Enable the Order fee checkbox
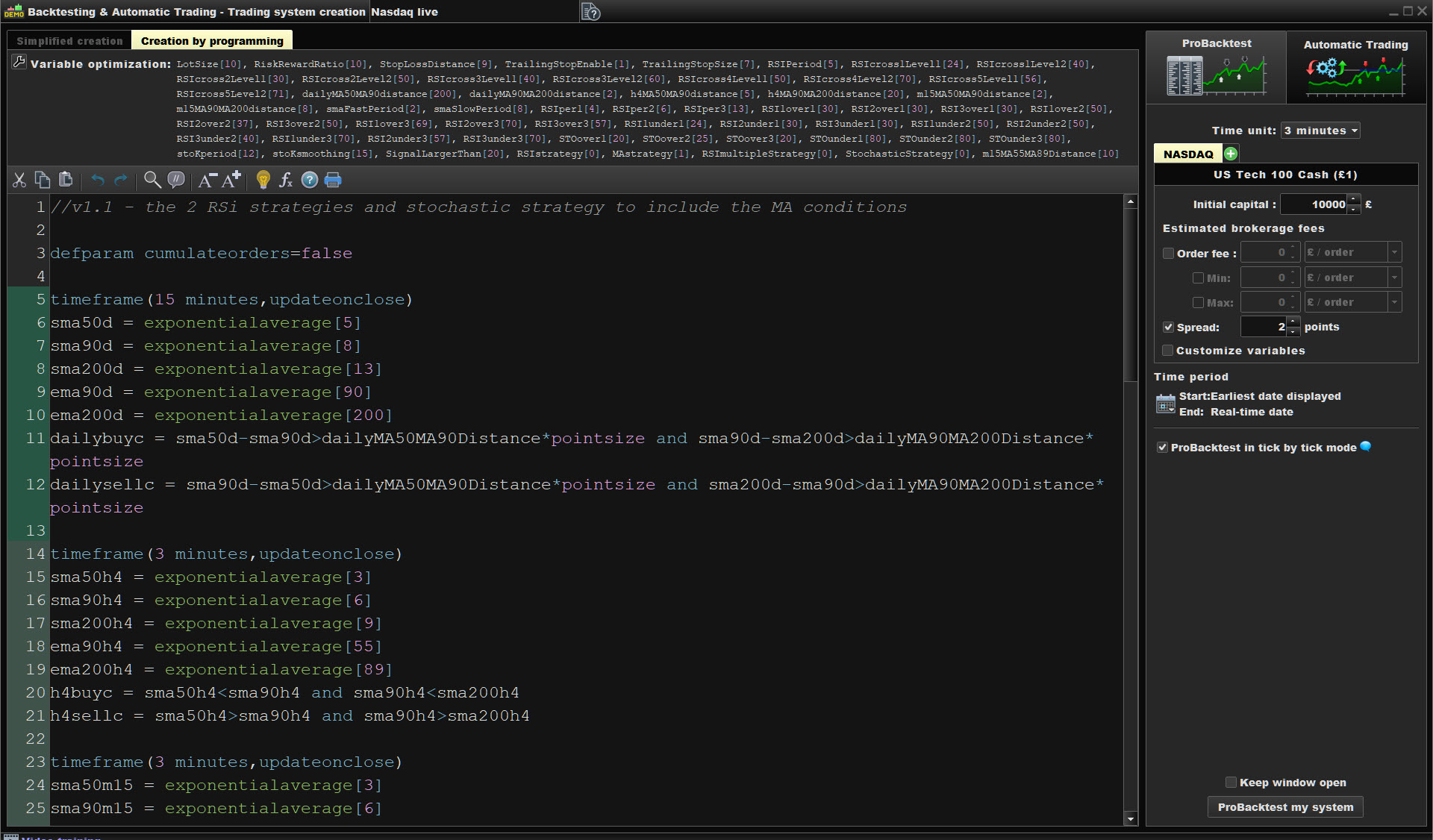 (x=1169, y=254)
